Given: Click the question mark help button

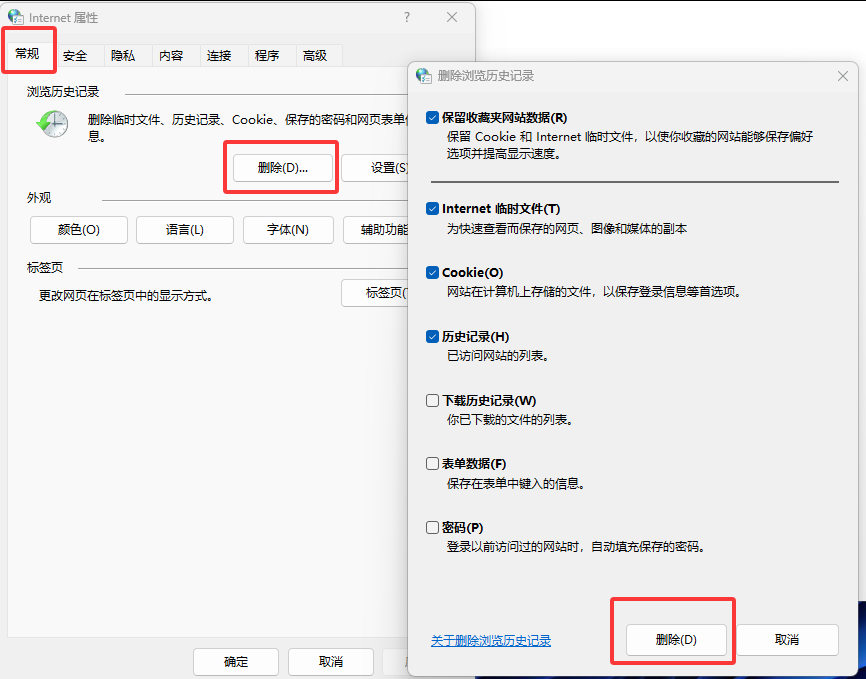Looking at the screenshot, I should pyautogui.click(x=407, y=18).
